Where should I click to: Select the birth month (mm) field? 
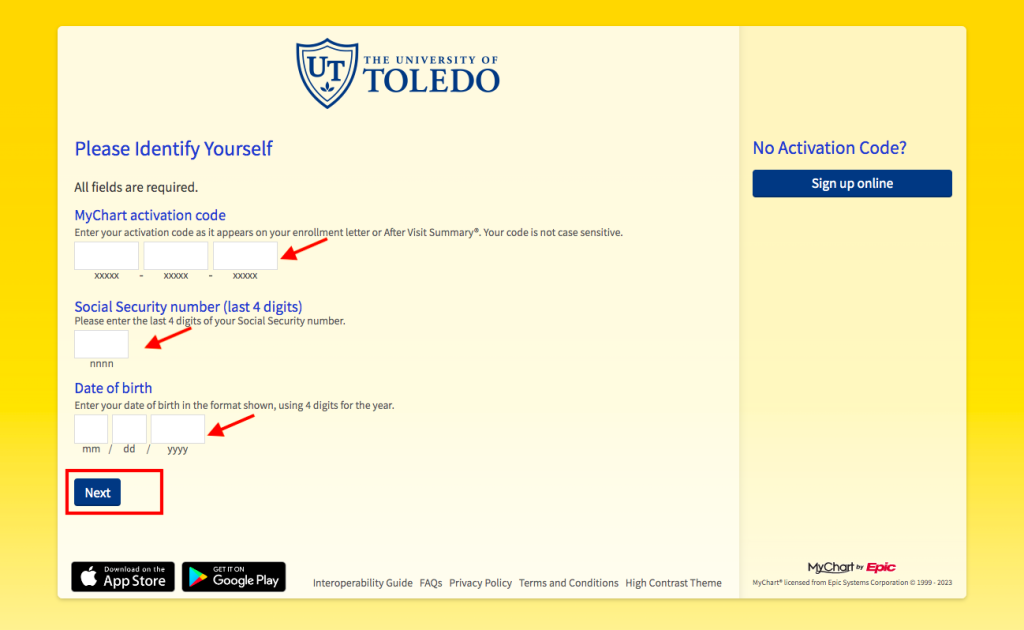tap(91, 429)
